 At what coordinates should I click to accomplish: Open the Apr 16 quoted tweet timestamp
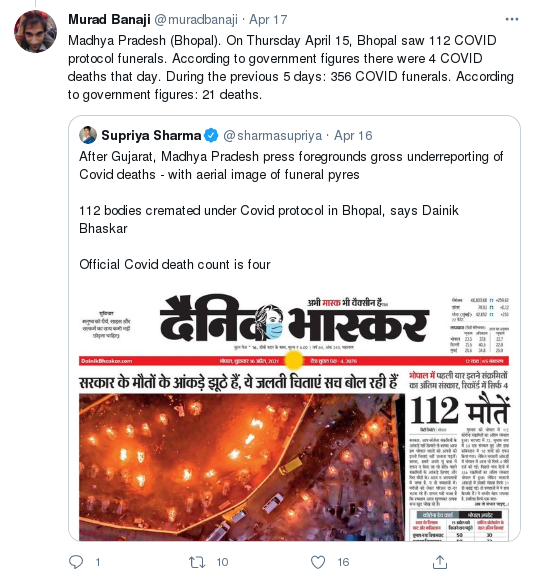pyautogui.click(x=353, y=136)
